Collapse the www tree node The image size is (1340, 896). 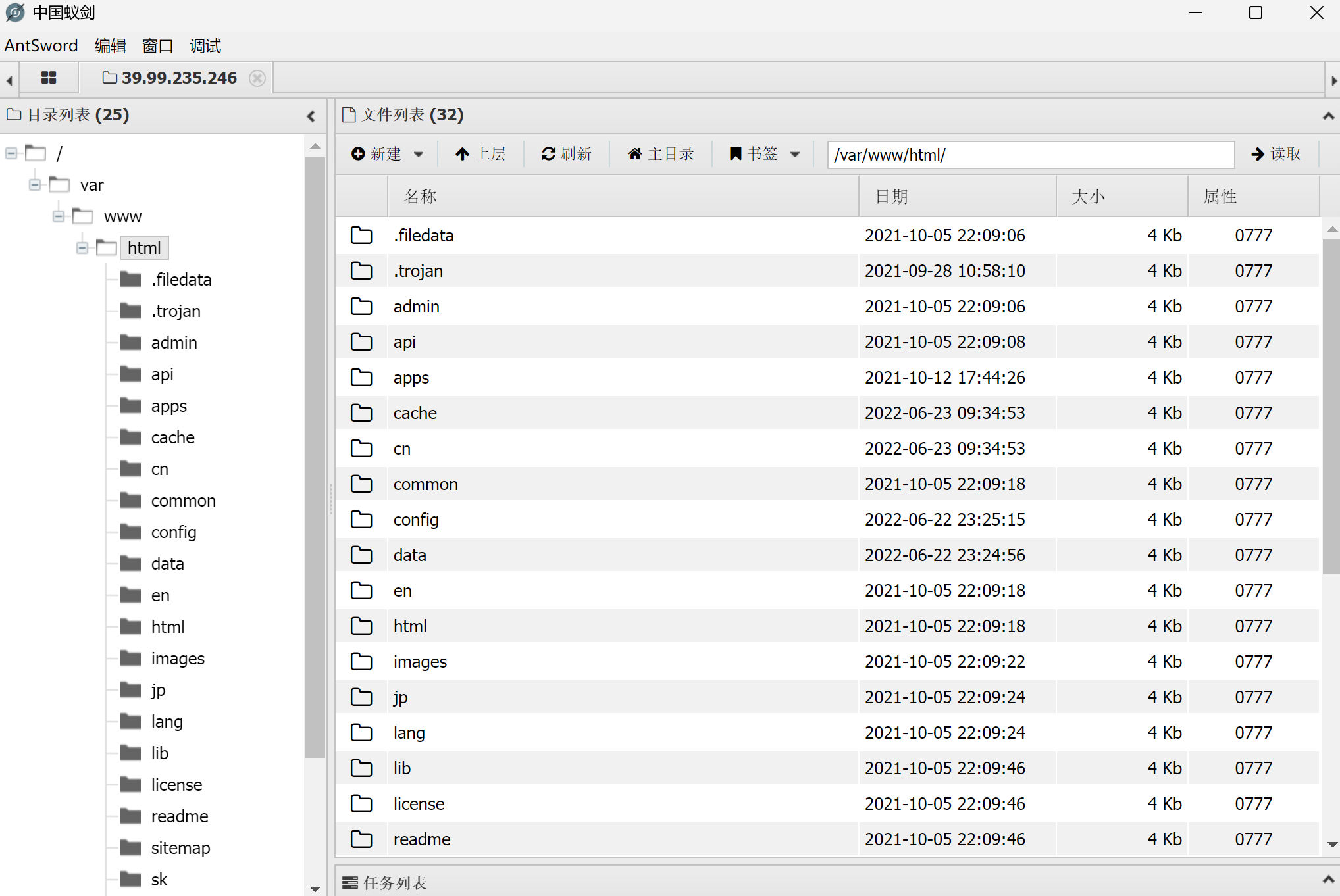59,216
